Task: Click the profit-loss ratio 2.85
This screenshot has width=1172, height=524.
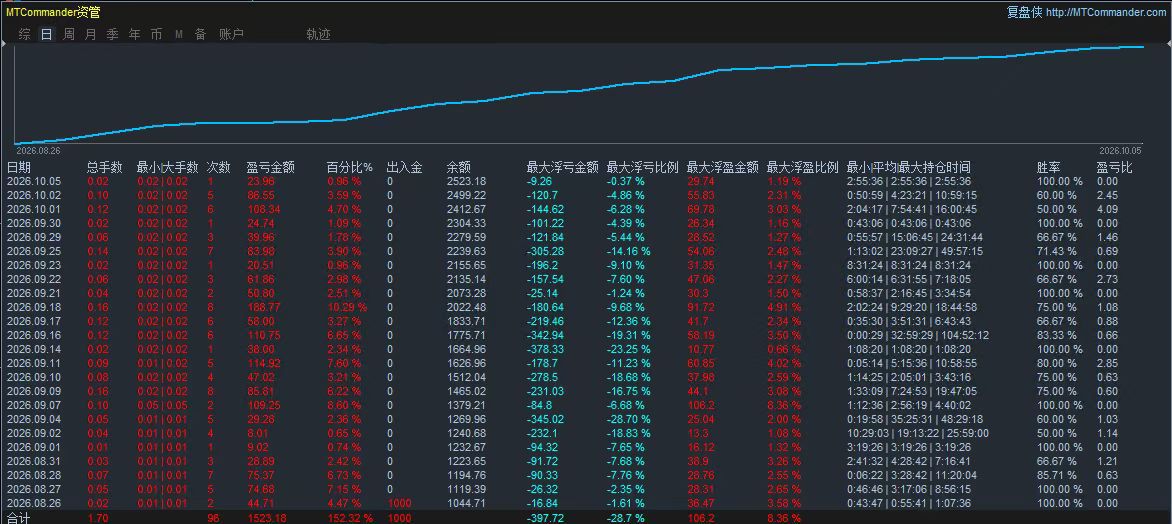Action: 1107,363
